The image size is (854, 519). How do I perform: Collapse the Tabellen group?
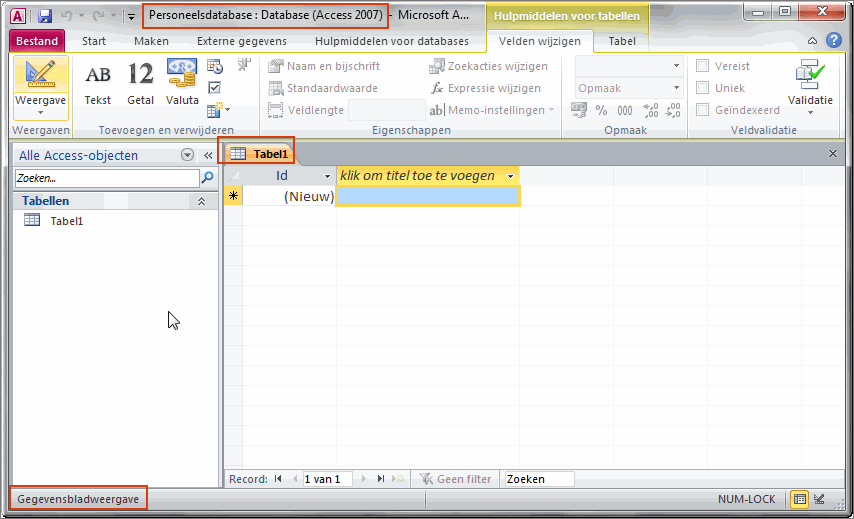[x=201, y=201]
